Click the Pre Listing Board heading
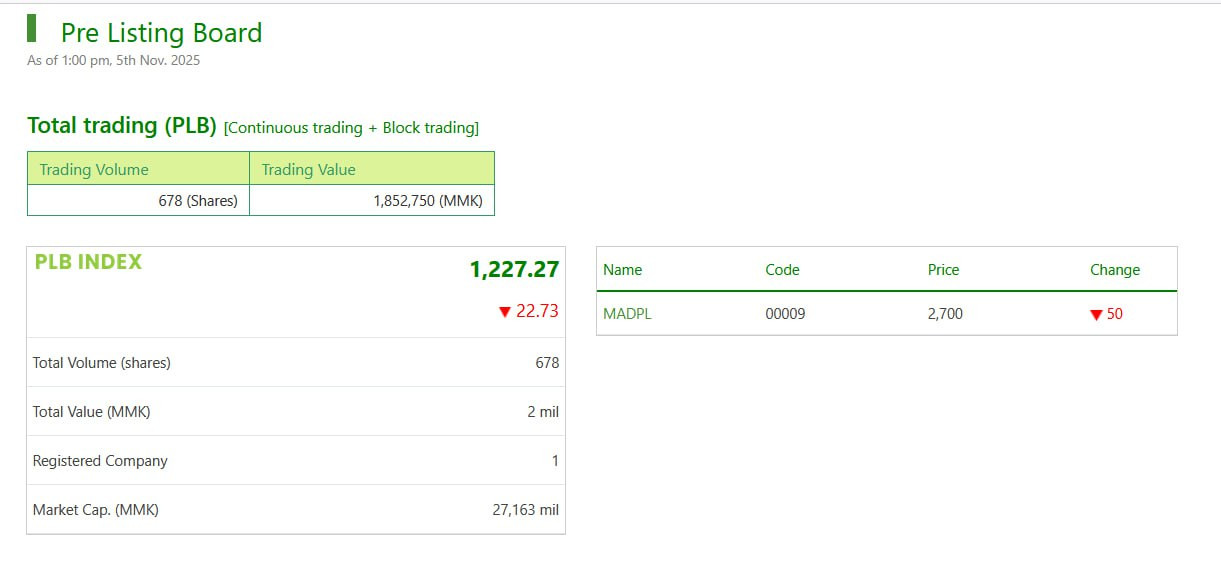Image resolution: width=1221 pixels, height=587 pixels. coord(161,33)
